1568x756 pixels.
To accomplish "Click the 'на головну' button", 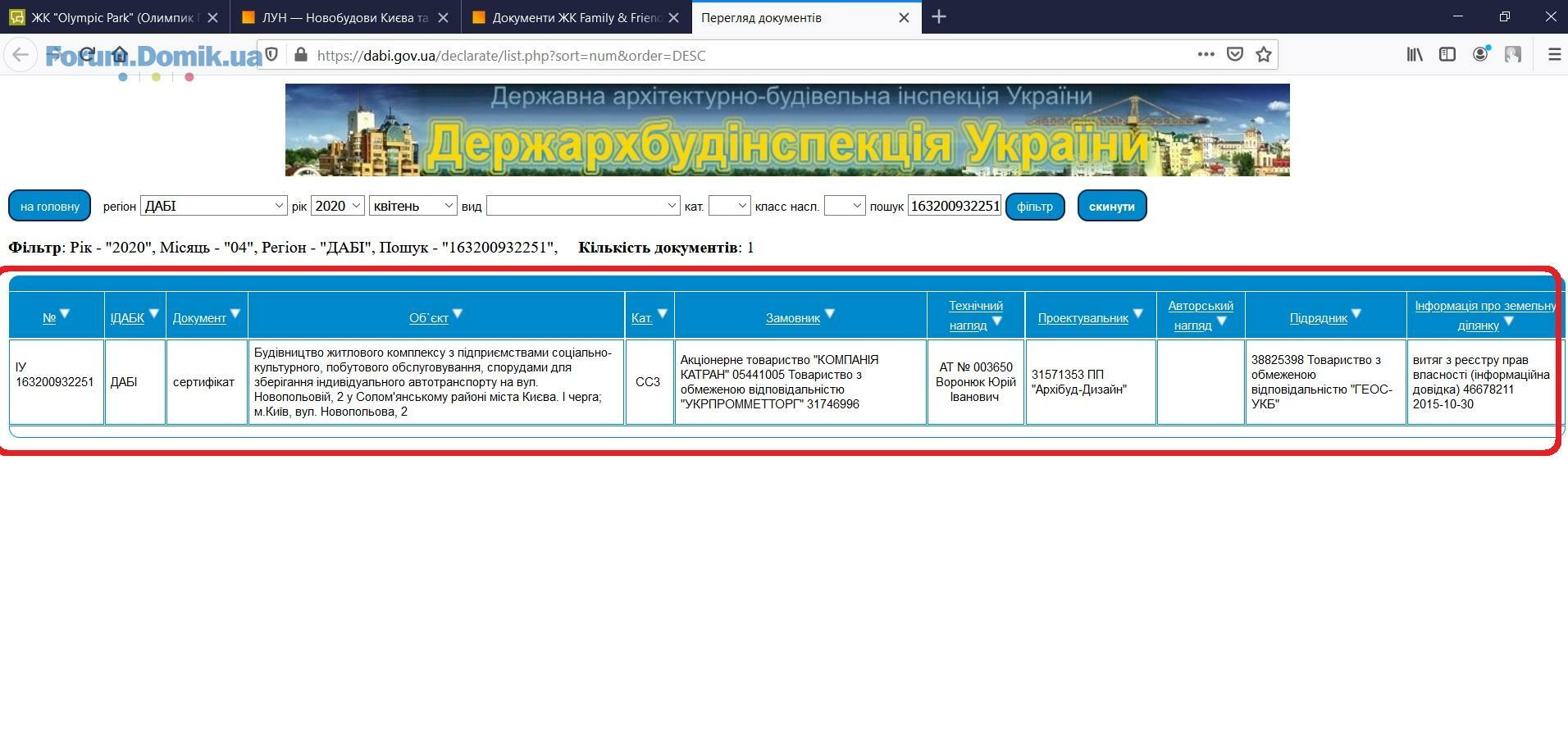I will coord(49,206).
